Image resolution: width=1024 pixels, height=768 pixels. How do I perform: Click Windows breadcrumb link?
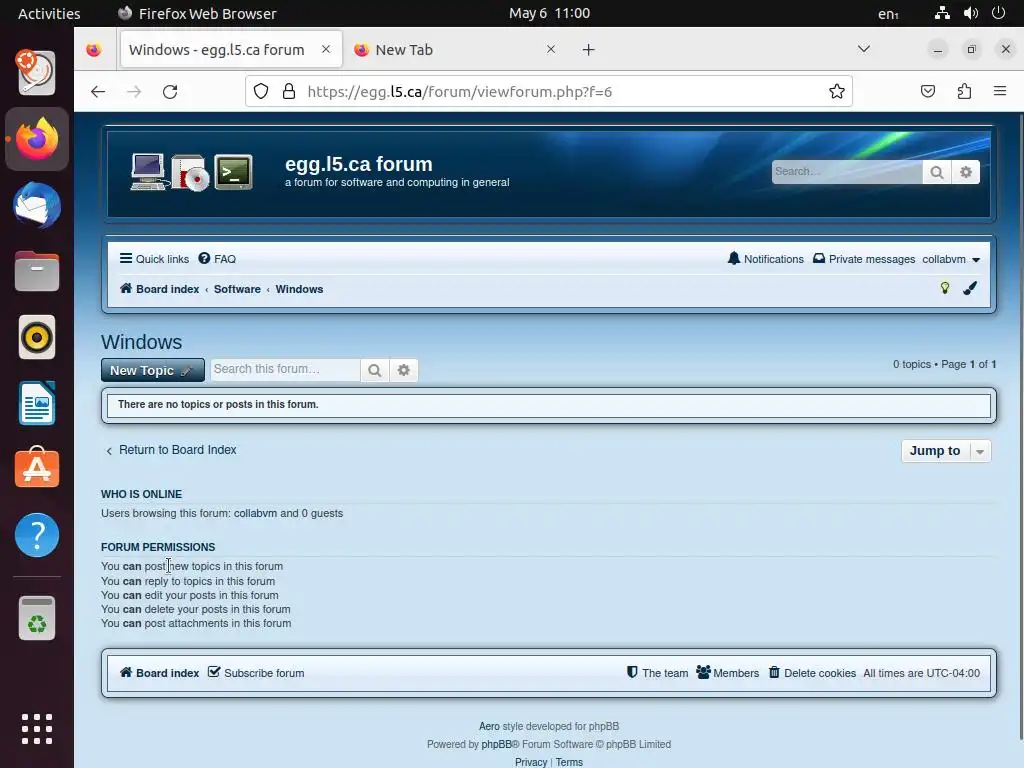(x=299, y=289)
